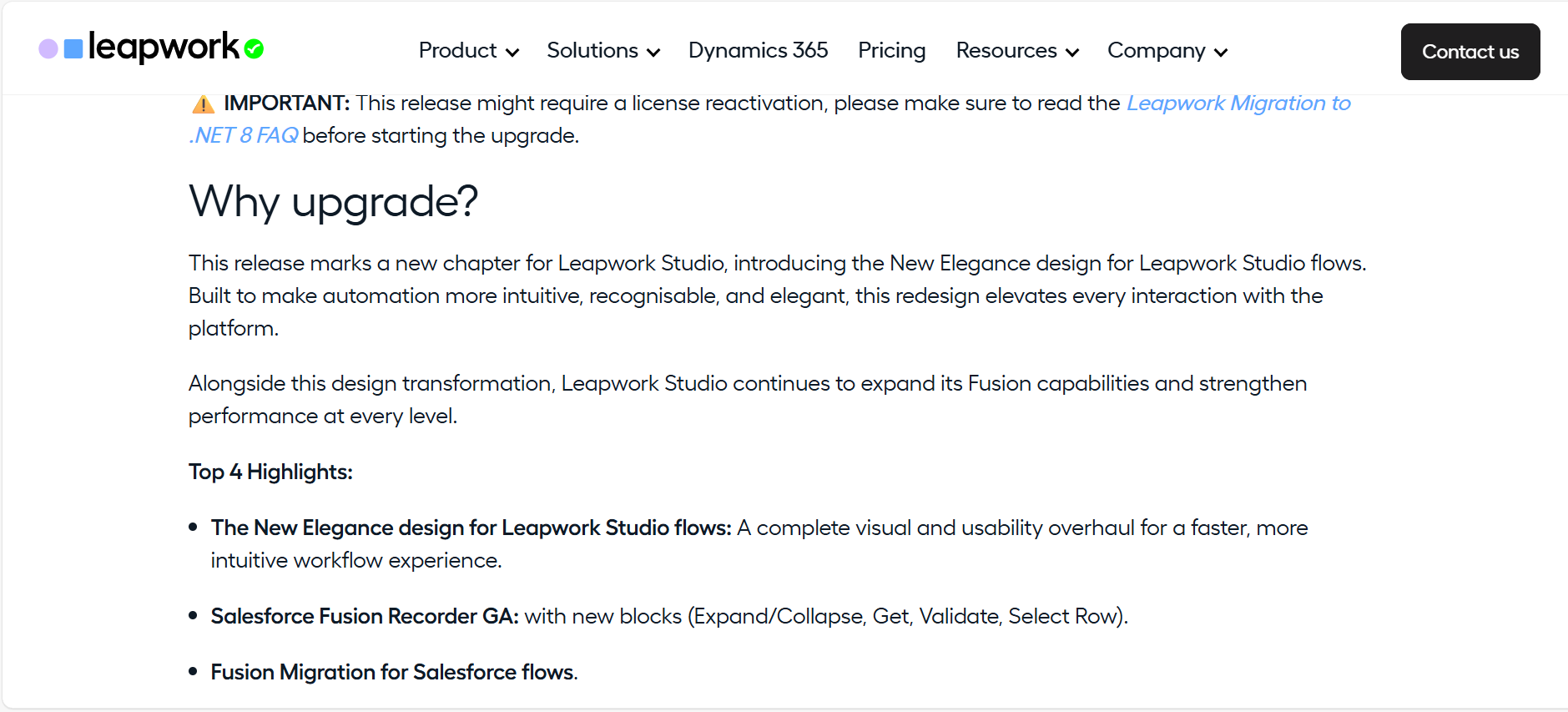1568x712 pixels.
Task: Expand the Product dropdown menu
Action: 468,51
